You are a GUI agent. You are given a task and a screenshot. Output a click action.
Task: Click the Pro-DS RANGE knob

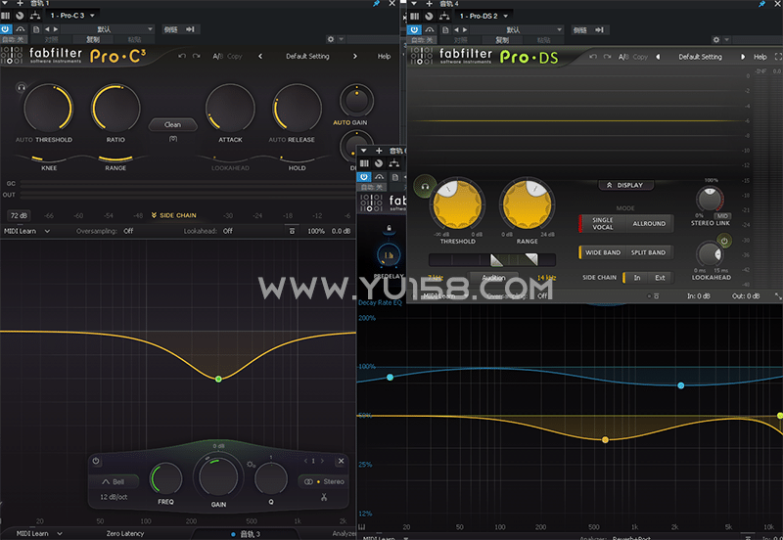(527, 204)
